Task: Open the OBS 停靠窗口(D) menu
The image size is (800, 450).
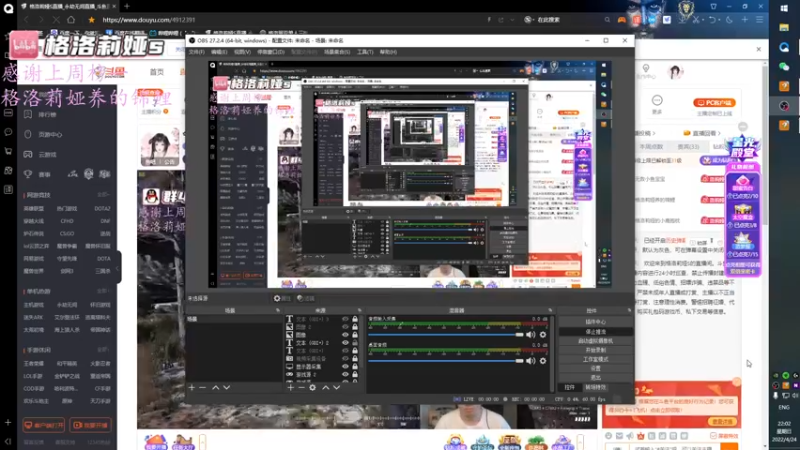Action: pos(270,52)
